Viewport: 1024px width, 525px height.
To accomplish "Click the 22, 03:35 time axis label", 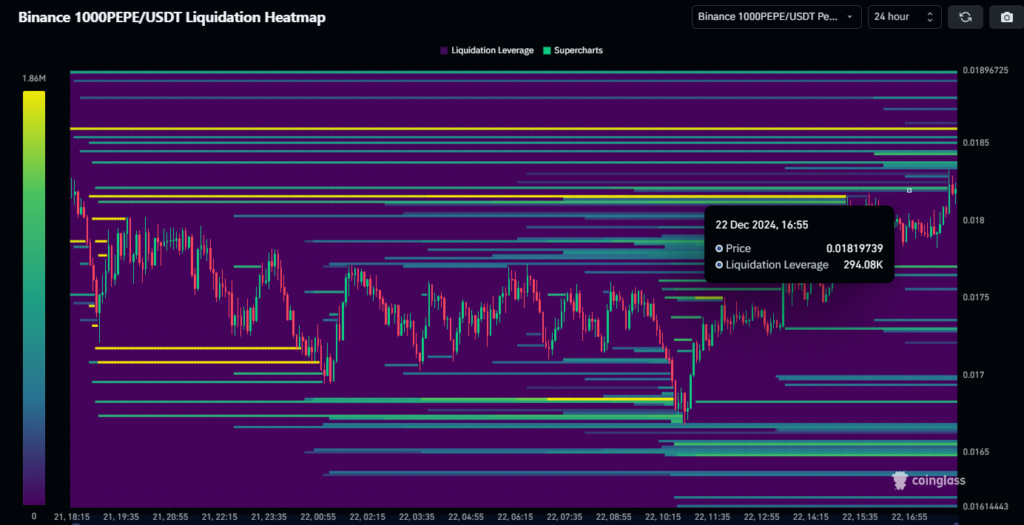I will pos(416,517).
